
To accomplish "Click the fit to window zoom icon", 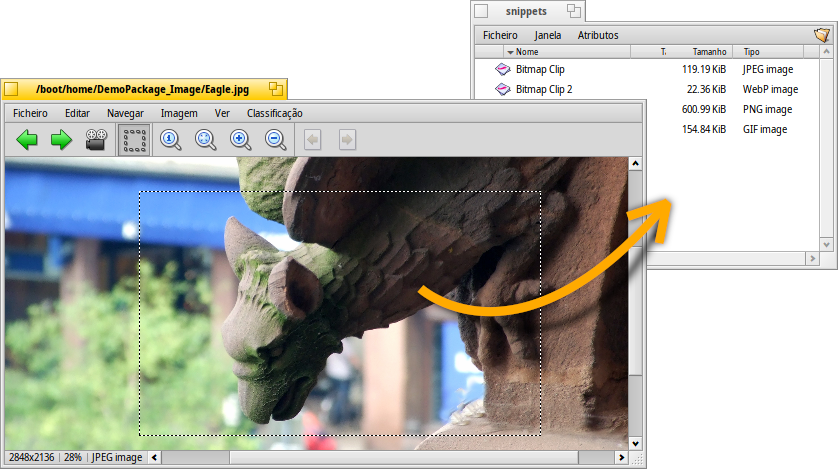I will [x=206, y=140].
